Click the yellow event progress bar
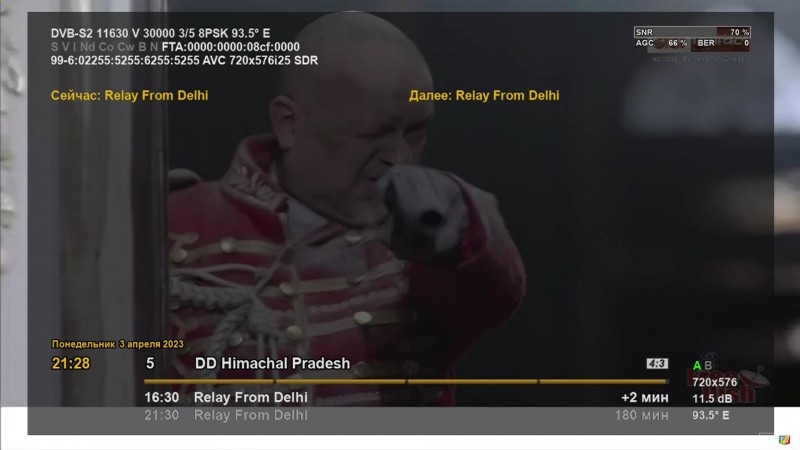Screen dimensions: 800x450 coord(406,381)
